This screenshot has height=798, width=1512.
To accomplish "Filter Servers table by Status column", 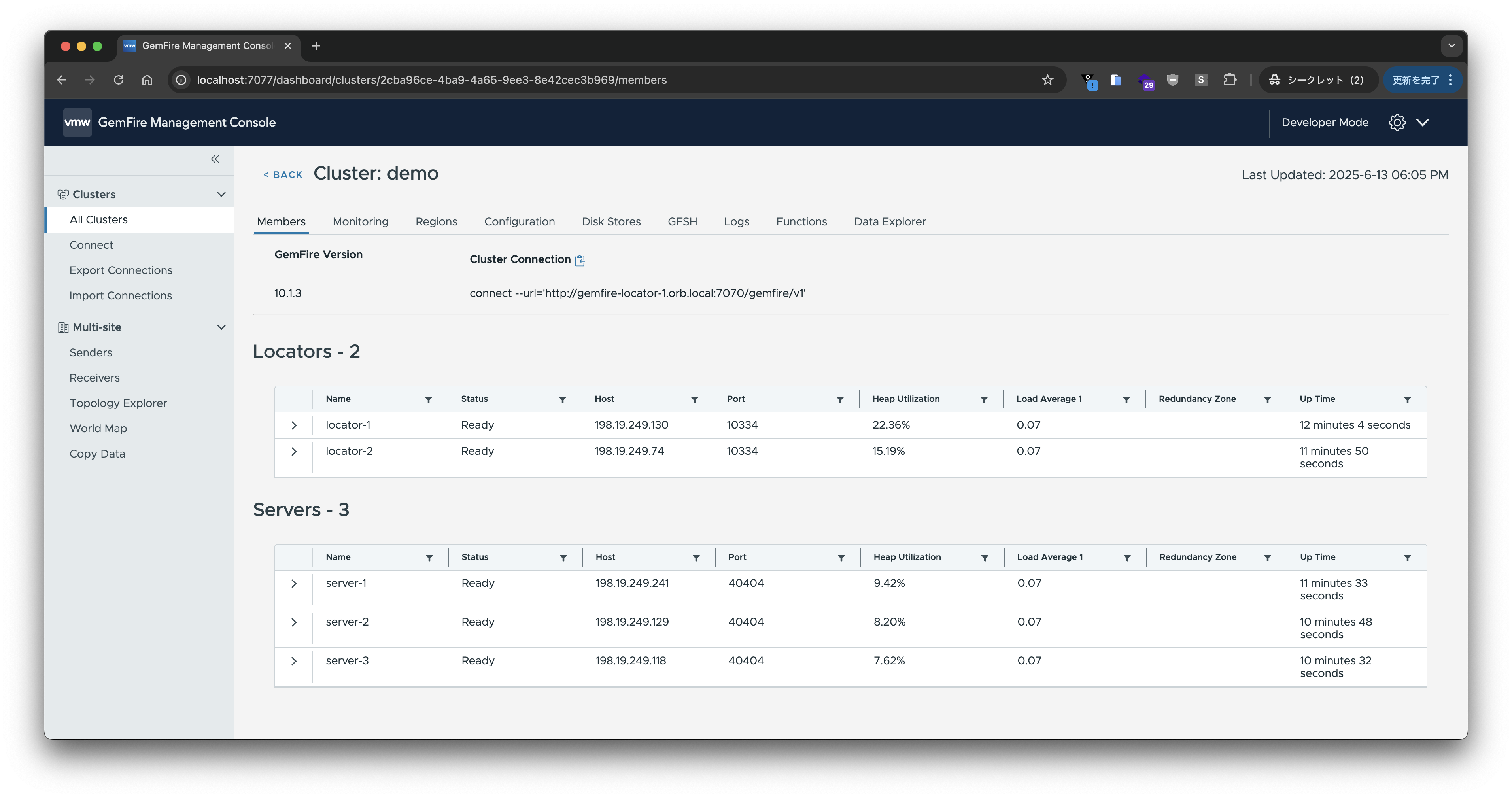I will 563,558.
